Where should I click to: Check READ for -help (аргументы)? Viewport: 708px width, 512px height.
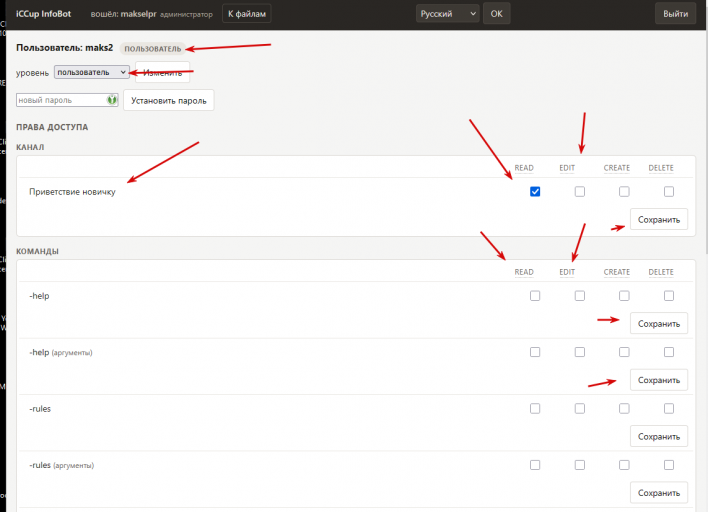[535, 352]
